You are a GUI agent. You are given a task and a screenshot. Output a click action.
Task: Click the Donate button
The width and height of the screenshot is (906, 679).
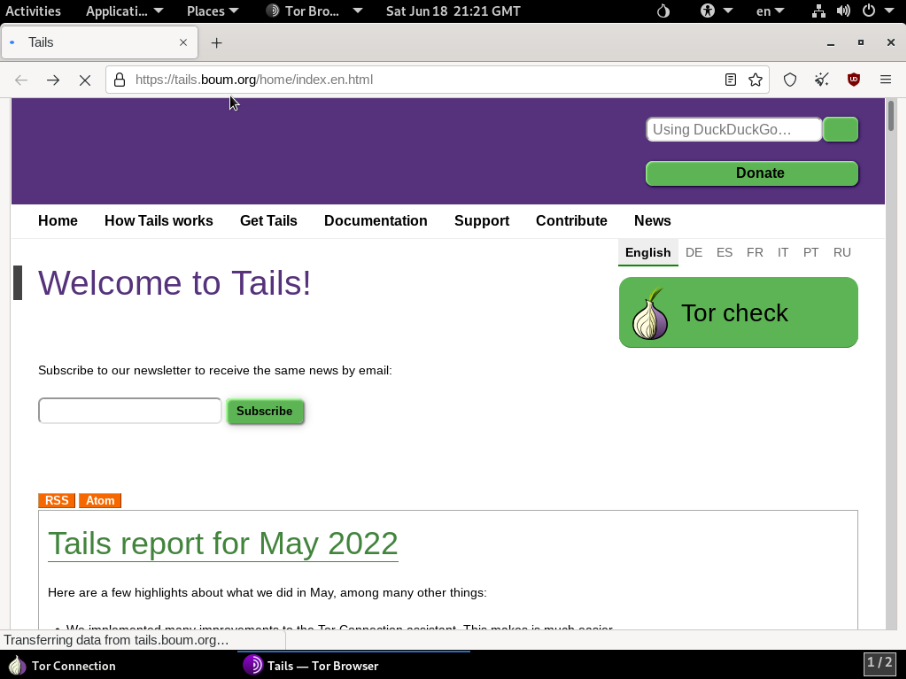click(752, 173)
